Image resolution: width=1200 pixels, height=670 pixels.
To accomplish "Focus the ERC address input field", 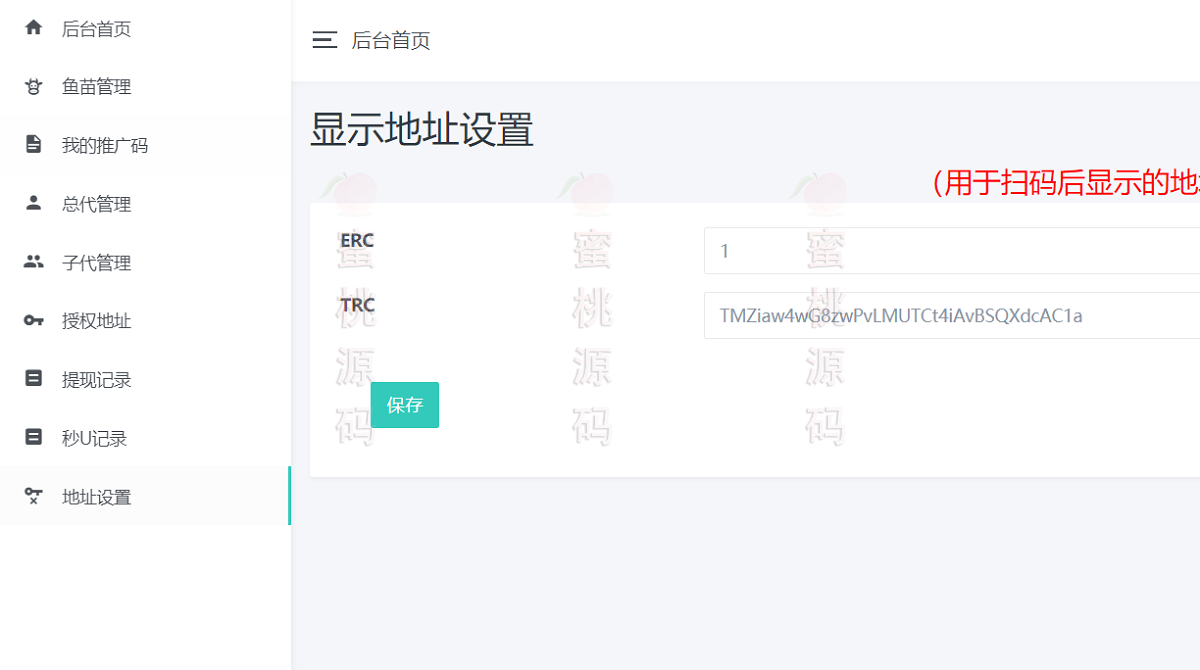I will pyautogui.click(x=950, y=251).
